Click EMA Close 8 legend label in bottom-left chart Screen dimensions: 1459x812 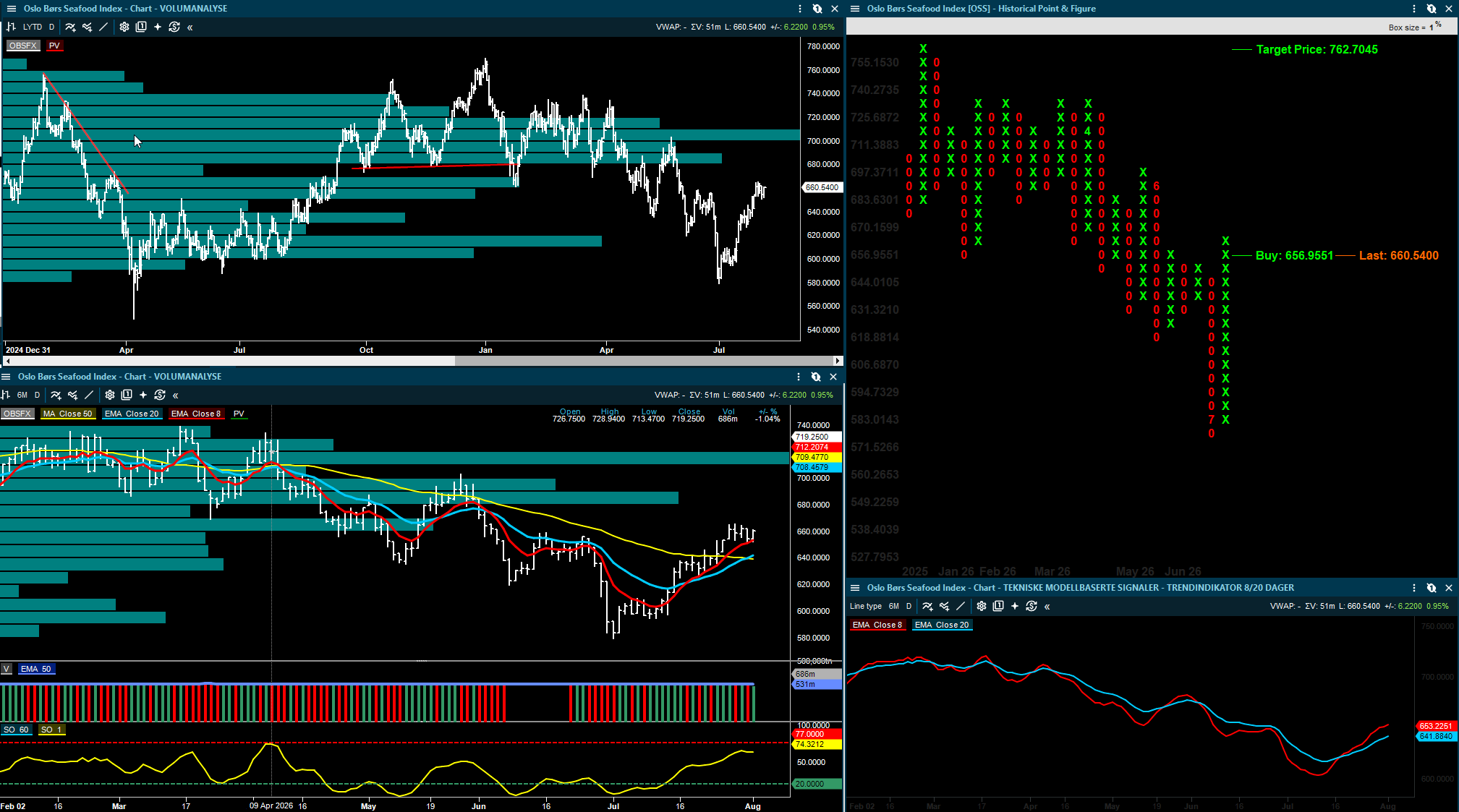pos(196,414)
